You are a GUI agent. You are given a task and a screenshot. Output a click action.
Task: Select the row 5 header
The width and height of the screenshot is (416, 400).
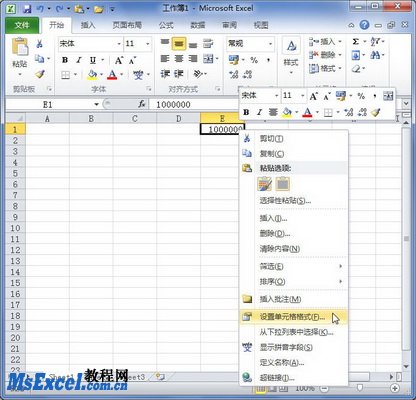click(x=15, y=173)
